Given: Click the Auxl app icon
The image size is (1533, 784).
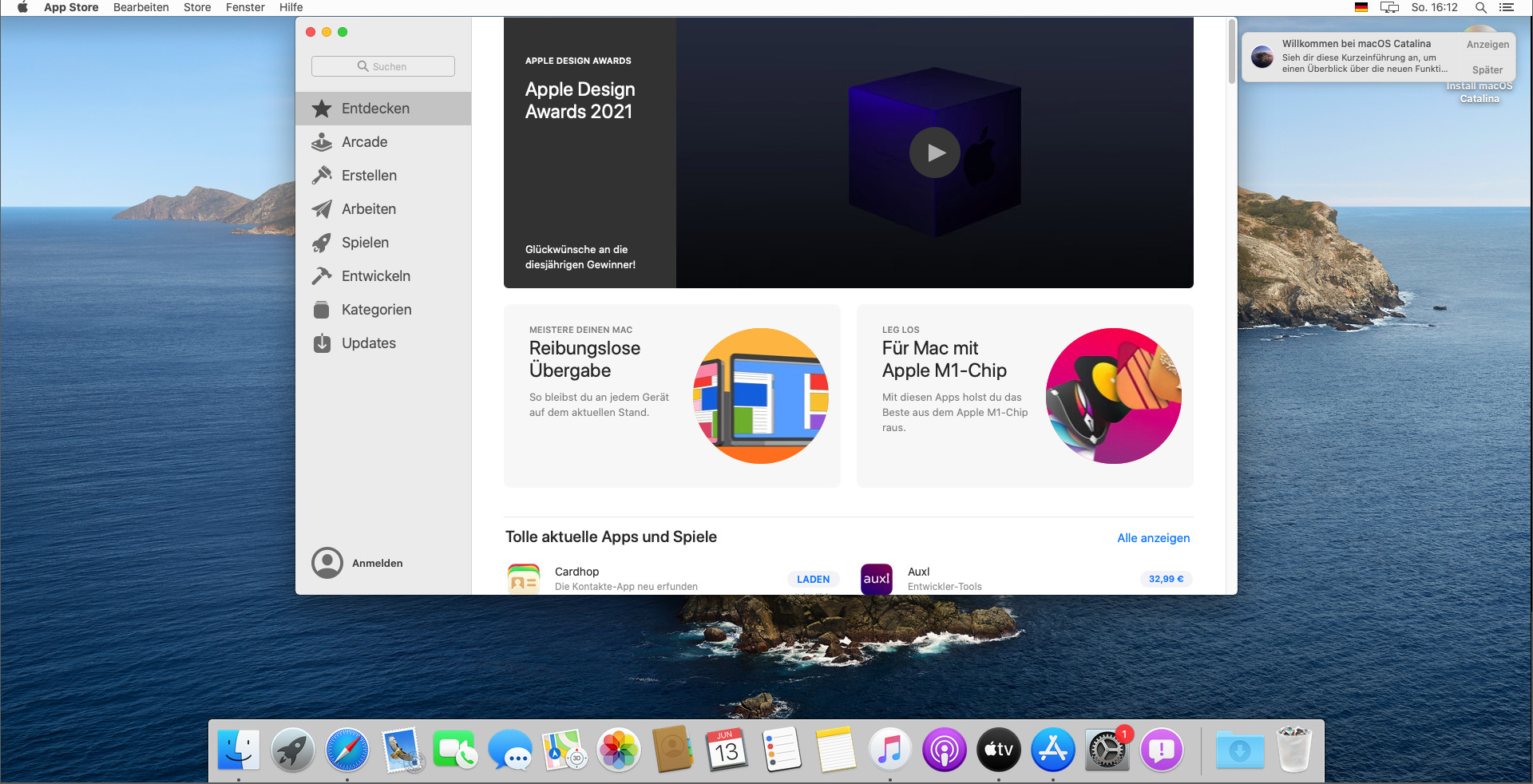Looking at the screenshot, I should [876, 579].
